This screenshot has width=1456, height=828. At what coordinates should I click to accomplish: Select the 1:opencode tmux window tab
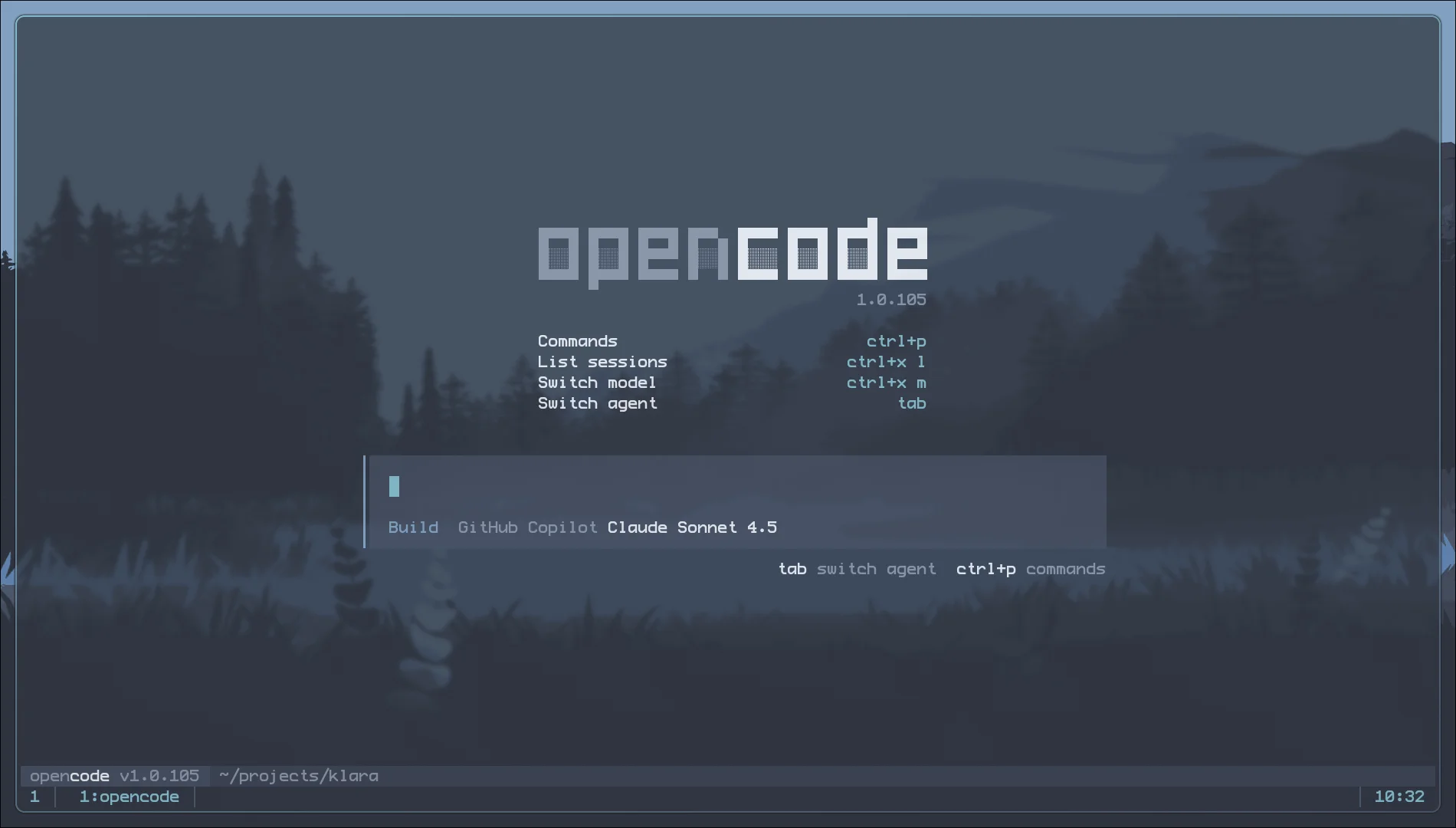129,797
